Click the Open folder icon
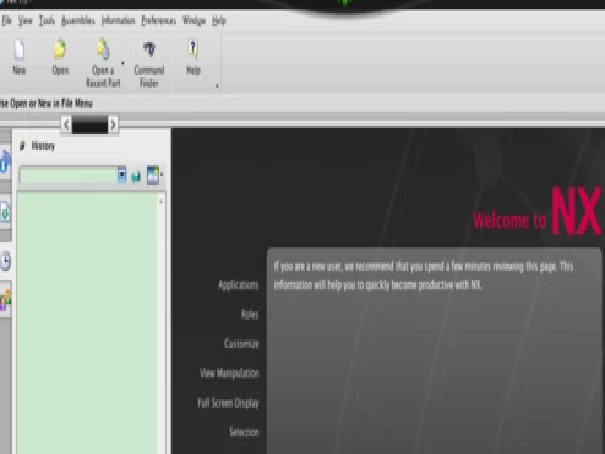The height and width of the screenshot is (454, 605). (60, 49)
